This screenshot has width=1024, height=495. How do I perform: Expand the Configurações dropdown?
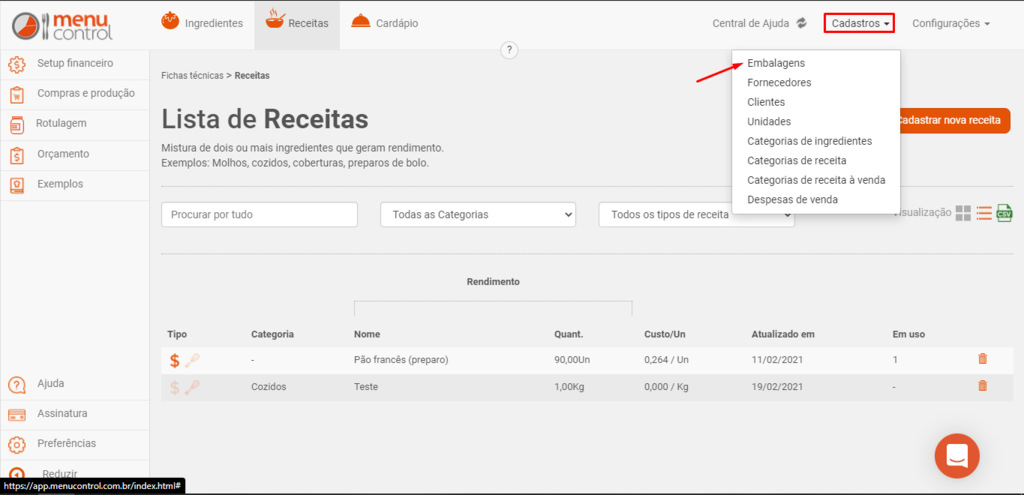click(951, 24)
